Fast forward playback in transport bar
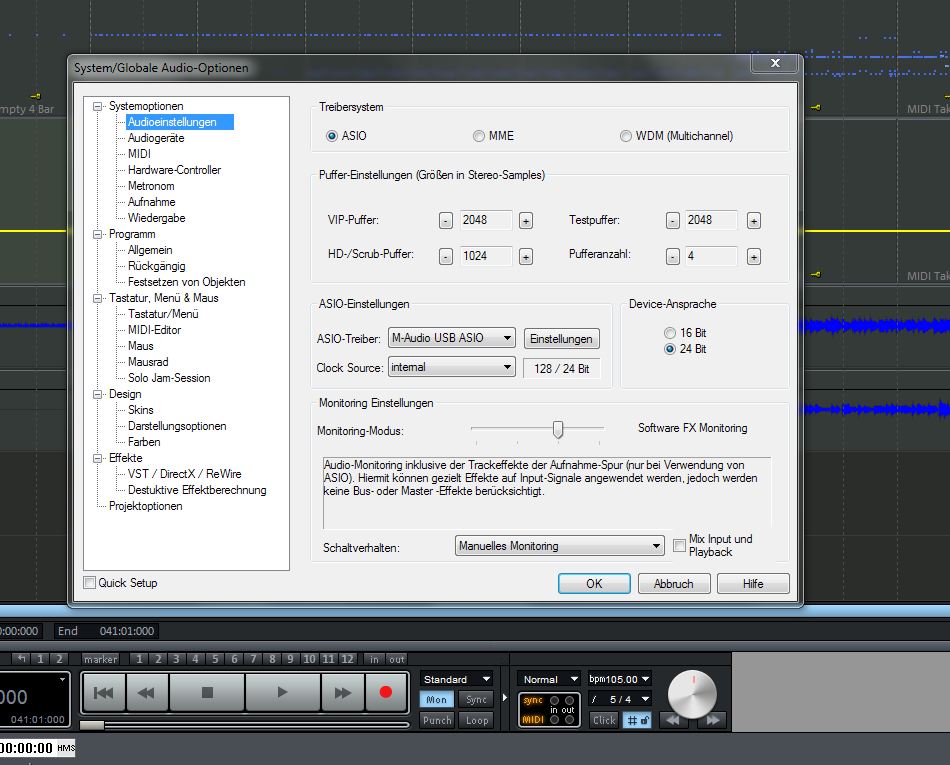950x765 pixels. (x=342, y=692)
